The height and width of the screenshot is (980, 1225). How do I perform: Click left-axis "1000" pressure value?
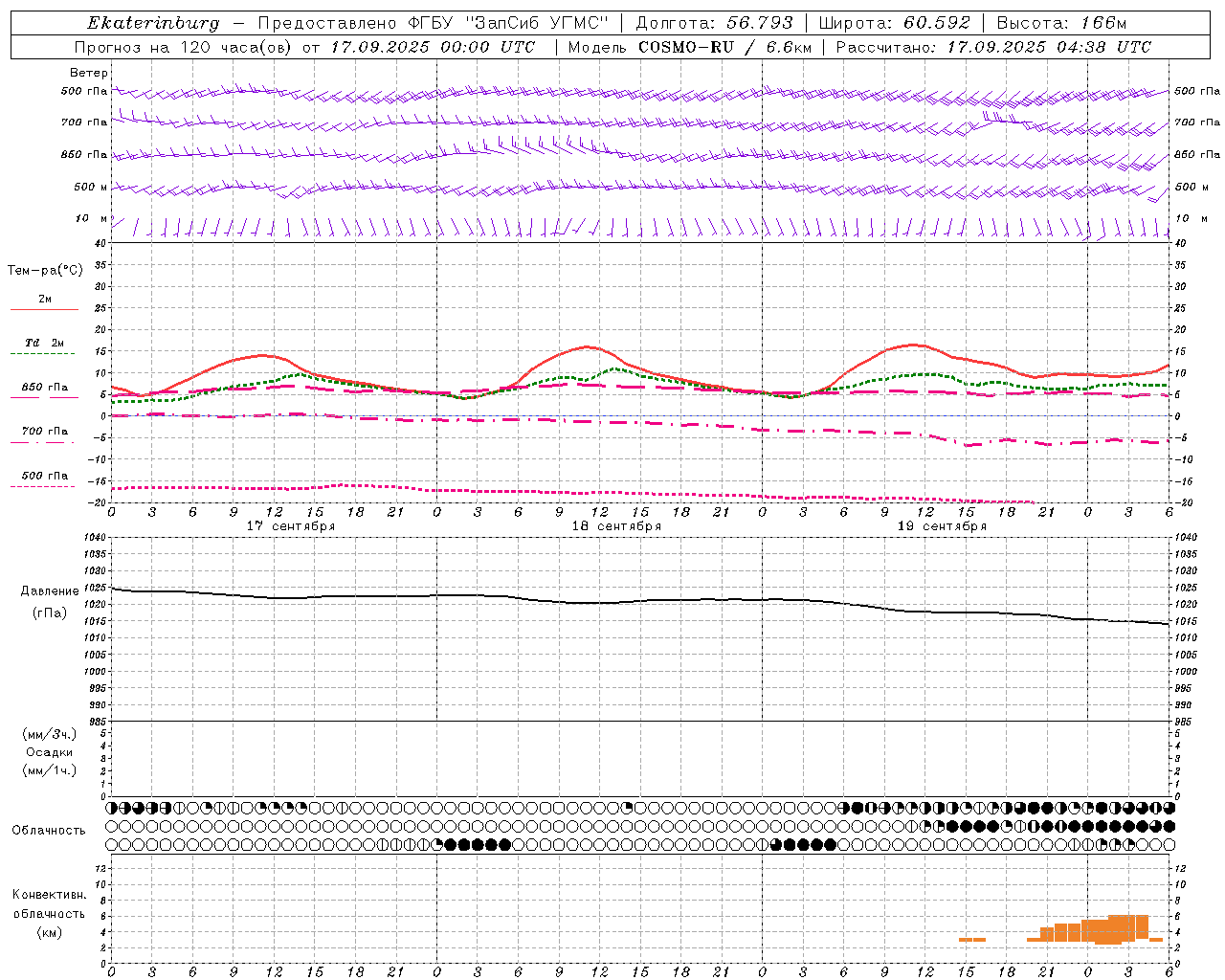[95, 672]
